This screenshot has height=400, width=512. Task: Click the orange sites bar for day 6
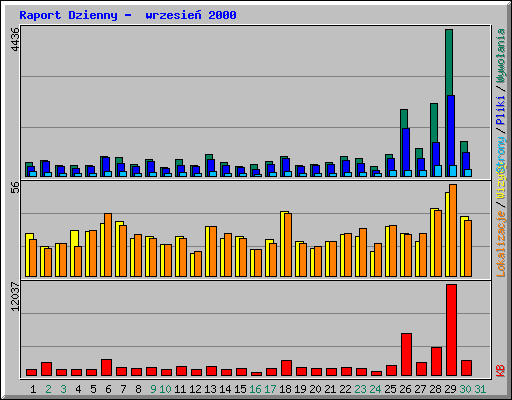108,245
